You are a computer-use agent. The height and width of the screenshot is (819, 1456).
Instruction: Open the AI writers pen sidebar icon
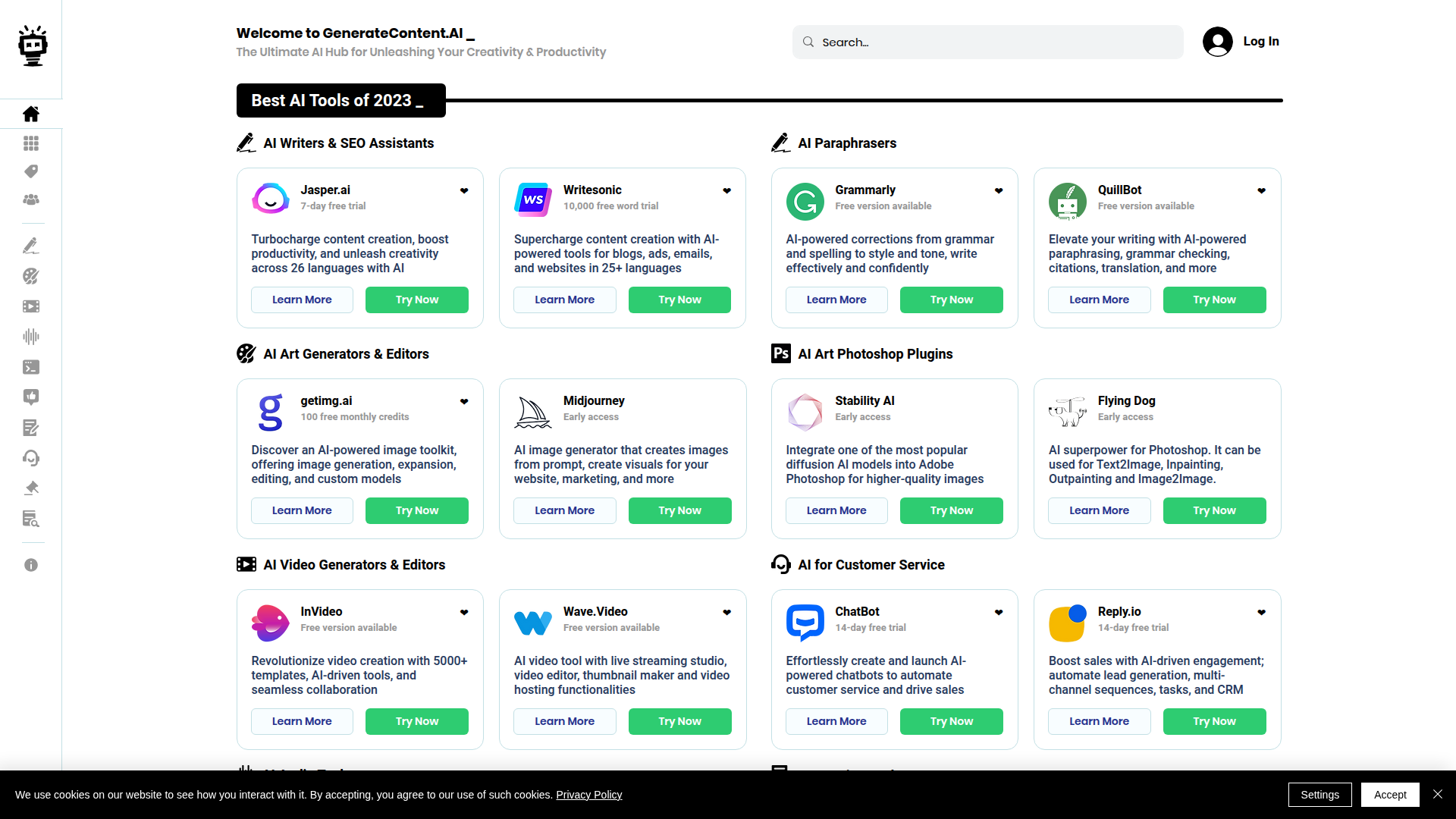coord(31,246)
